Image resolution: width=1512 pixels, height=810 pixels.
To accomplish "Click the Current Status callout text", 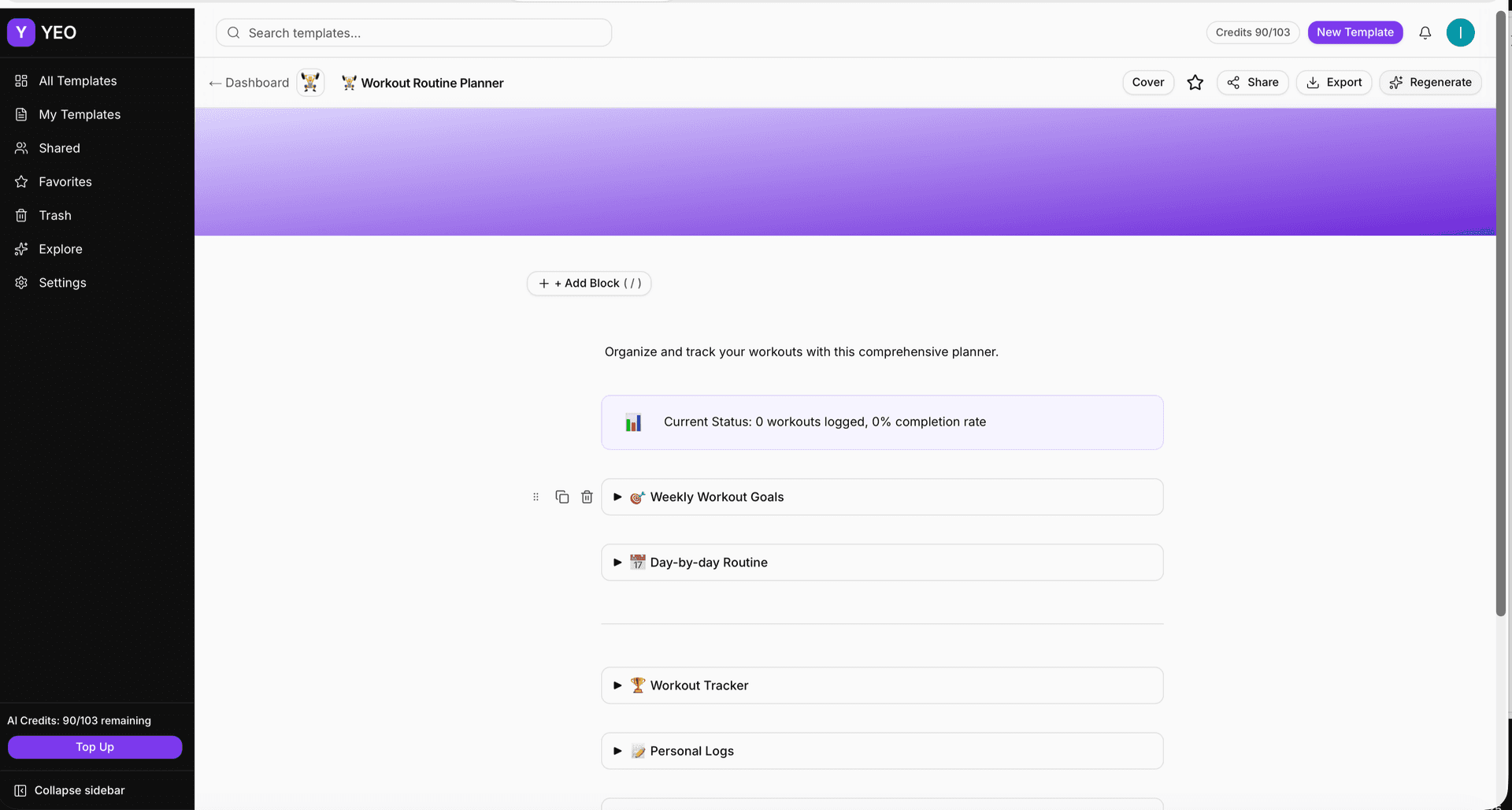I will click(x=825, y=422).
